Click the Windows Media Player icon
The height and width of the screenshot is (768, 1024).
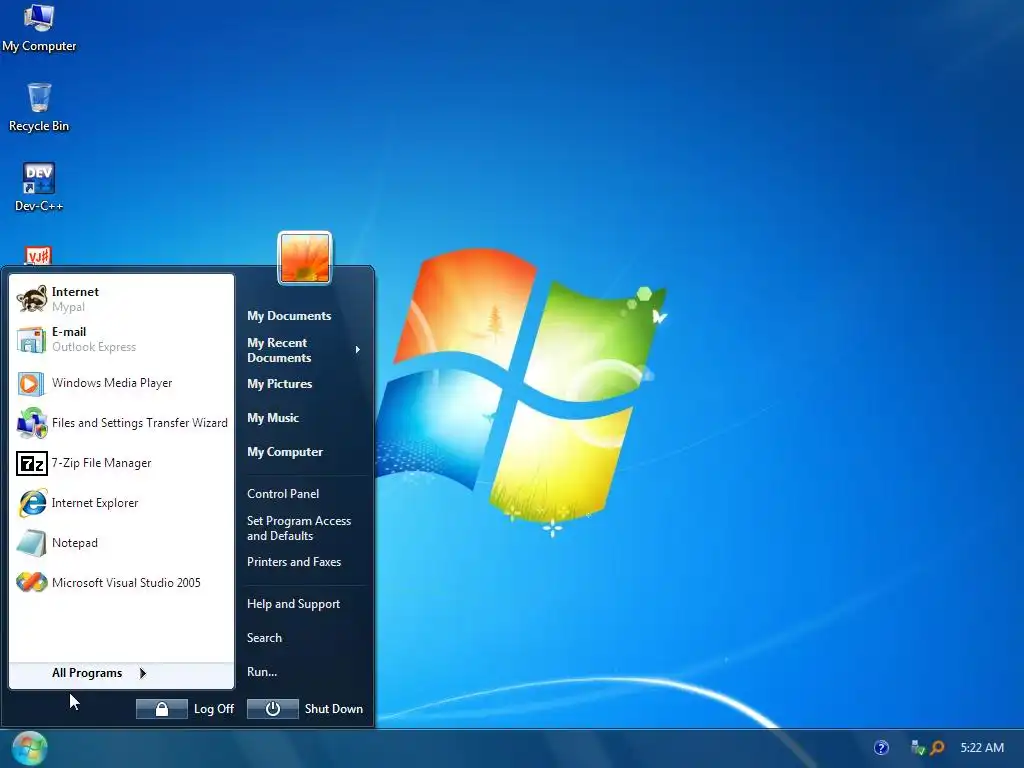(x=31, y=383)
